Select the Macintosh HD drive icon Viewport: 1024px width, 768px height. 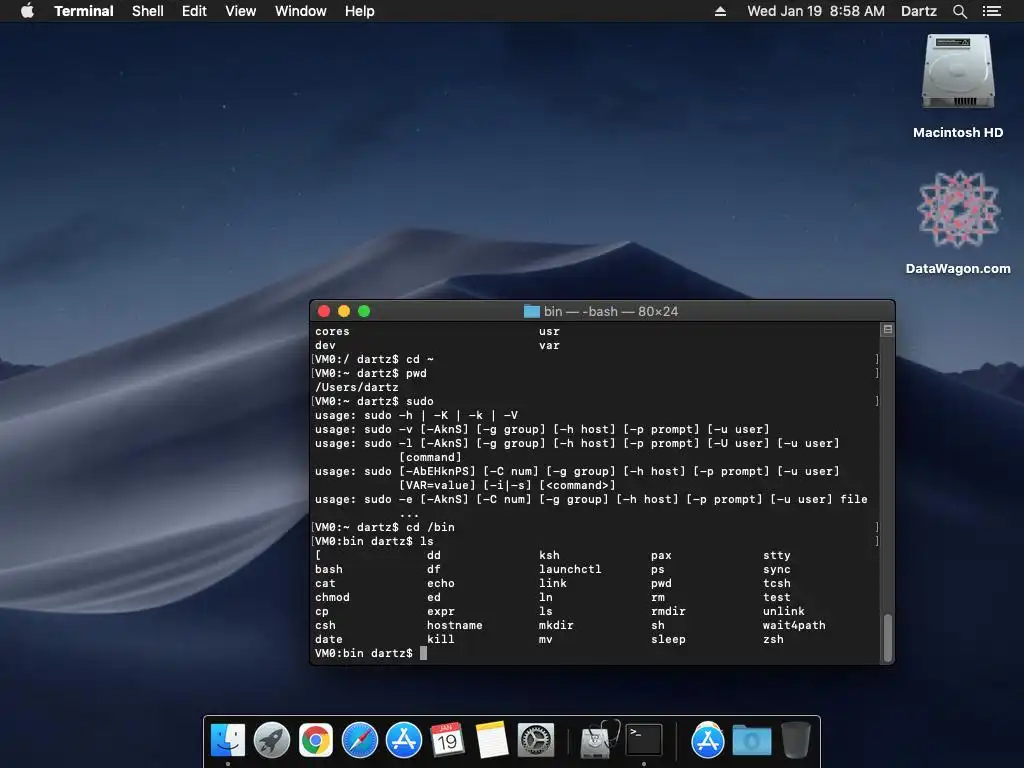(958, 72)
